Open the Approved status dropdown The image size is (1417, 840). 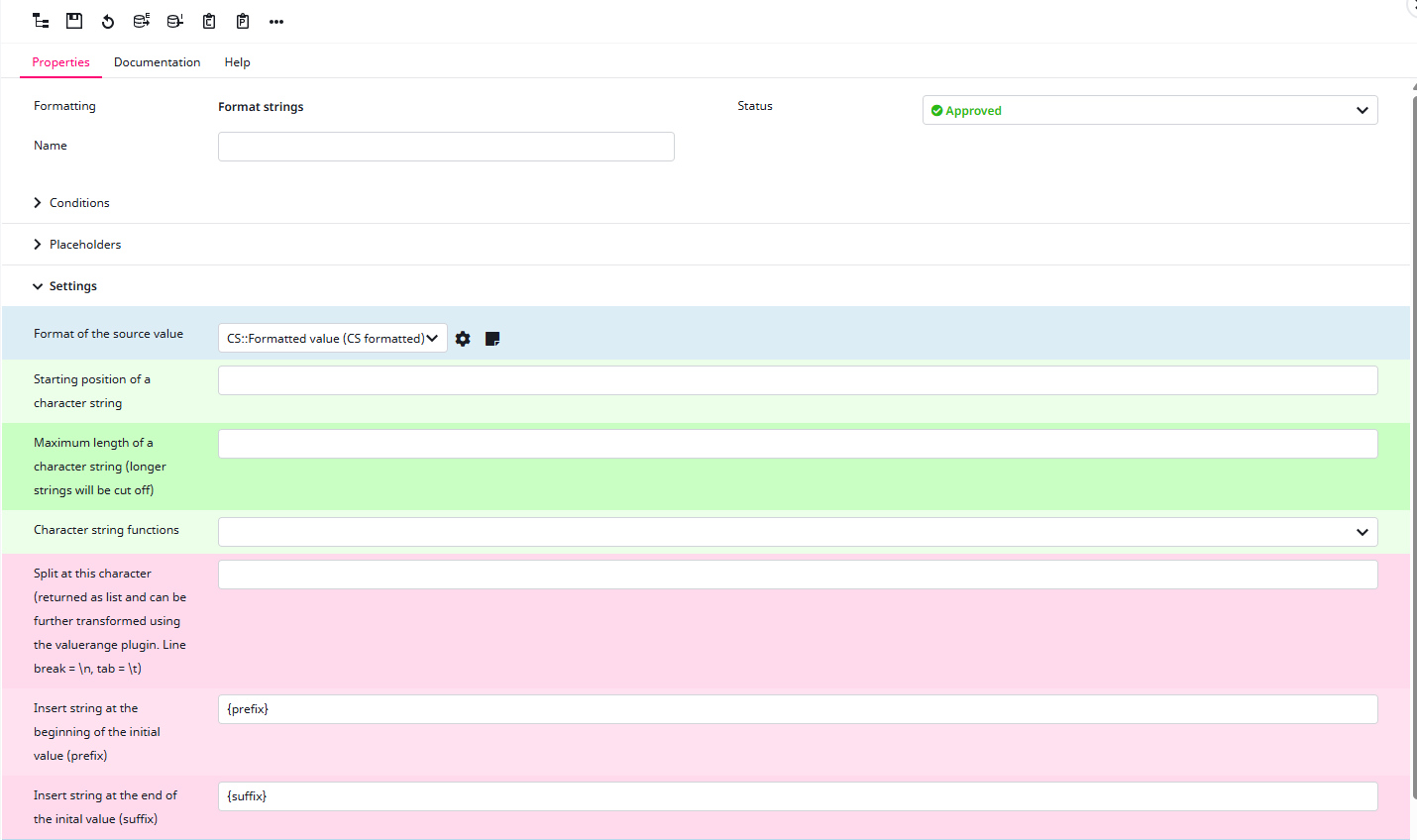(1149, 110)
